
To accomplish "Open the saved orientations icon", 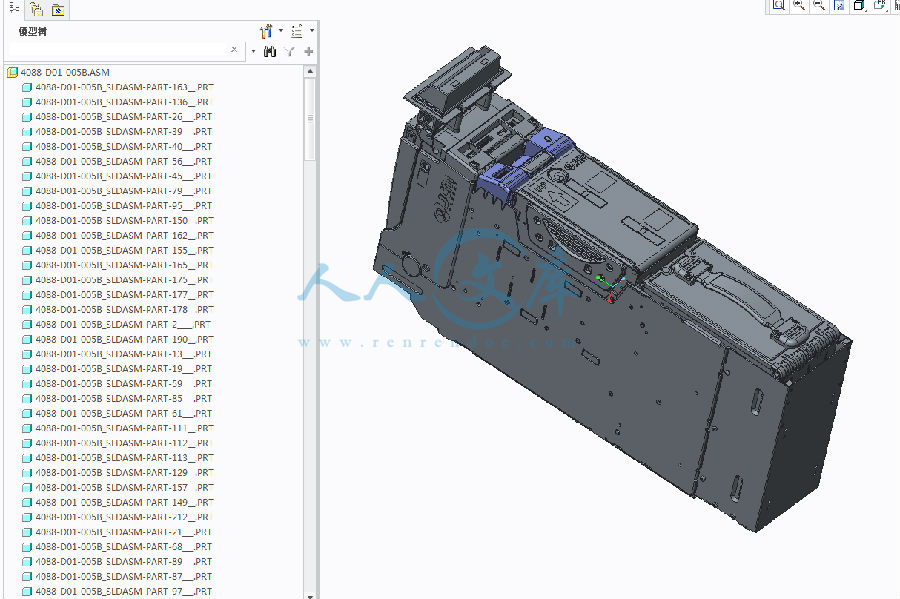I will [x=879, y=5].
